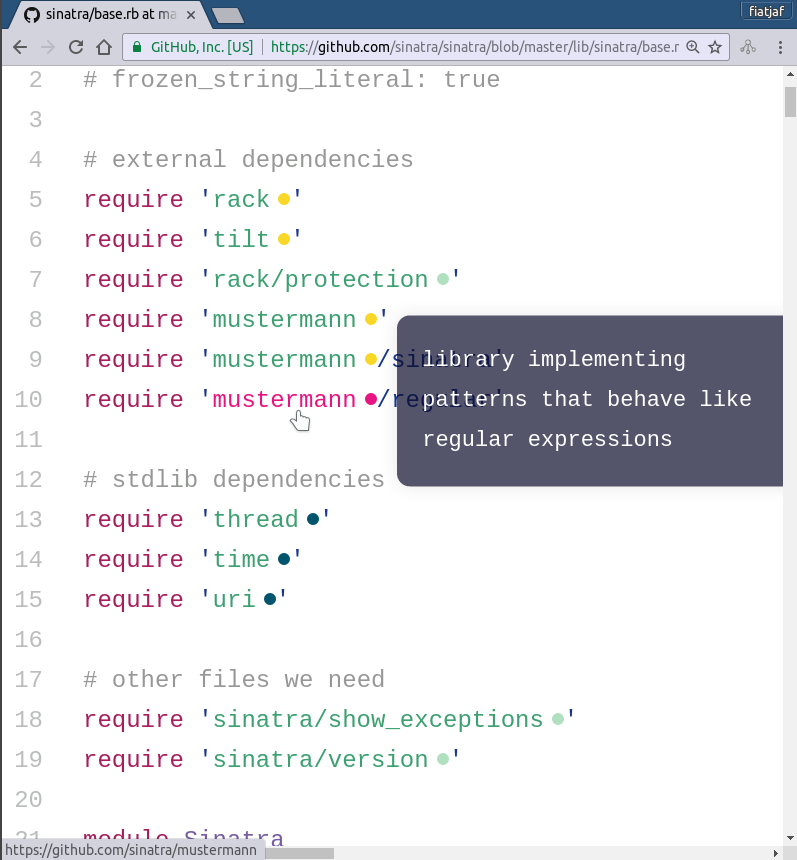Click the scrollbar down arrow
The width and height of the screenshot is (797, 860).
point(790,838)
